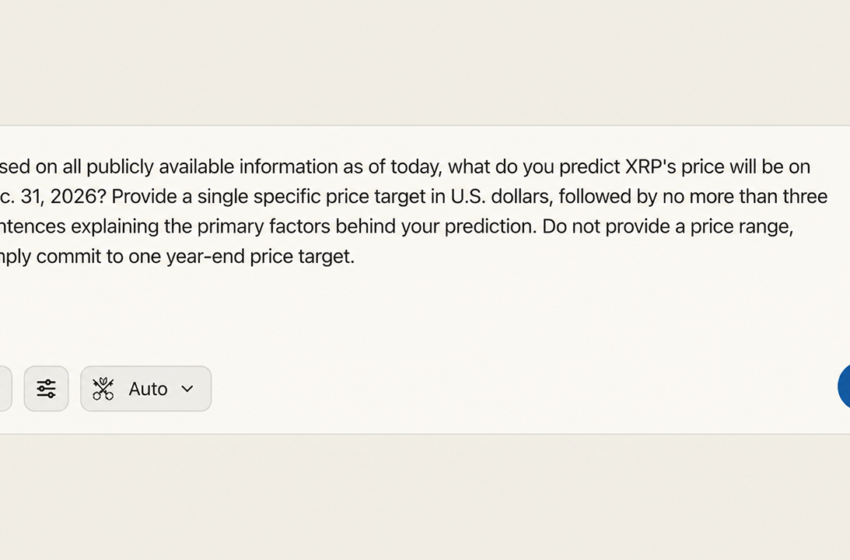The image size is (850, 560).
Task: Open the sliders options icon button
Action: [46, 389]
